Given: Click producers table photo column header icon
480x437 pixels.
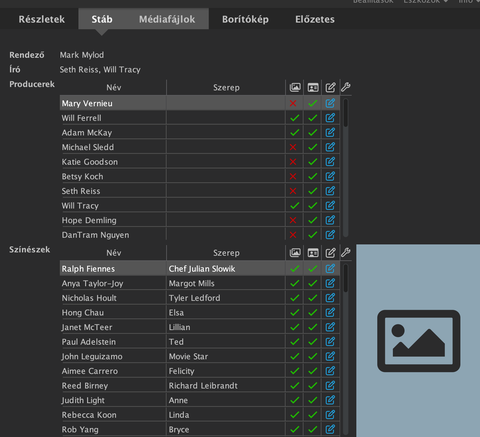Looking at the screenshot, I should (x=295, y=88).
